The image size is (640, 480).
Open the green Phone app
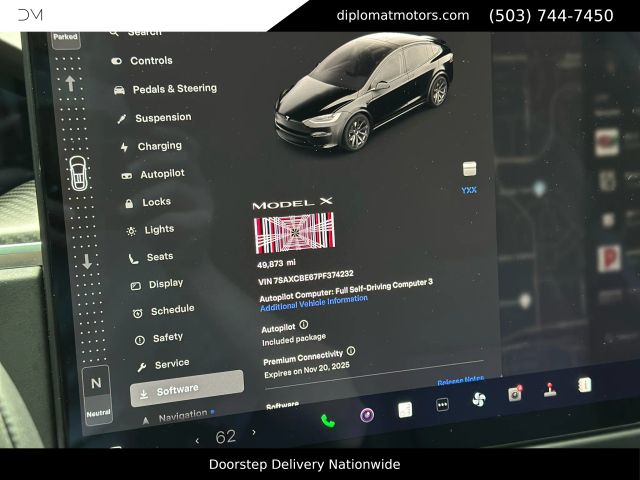[328, 420]
